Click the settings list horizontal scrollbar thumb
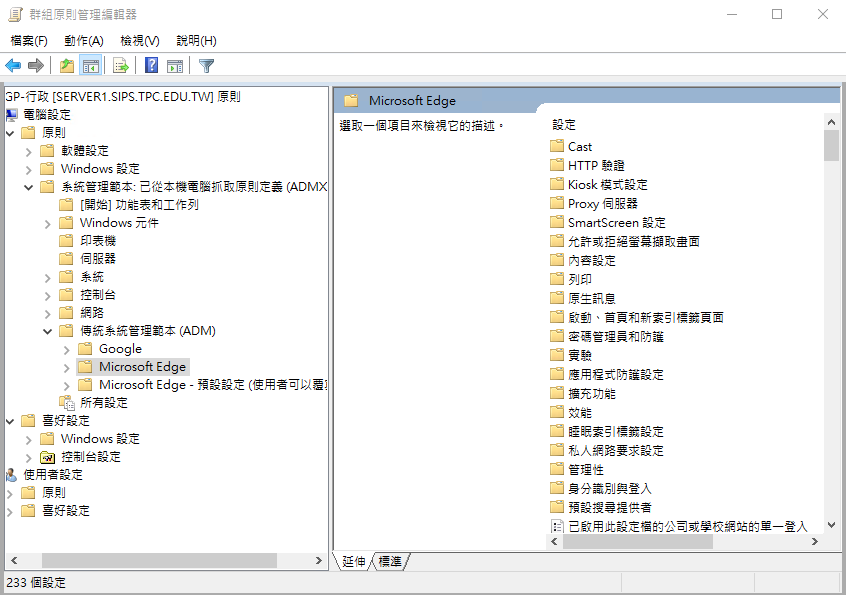 (x=638, y=542)
